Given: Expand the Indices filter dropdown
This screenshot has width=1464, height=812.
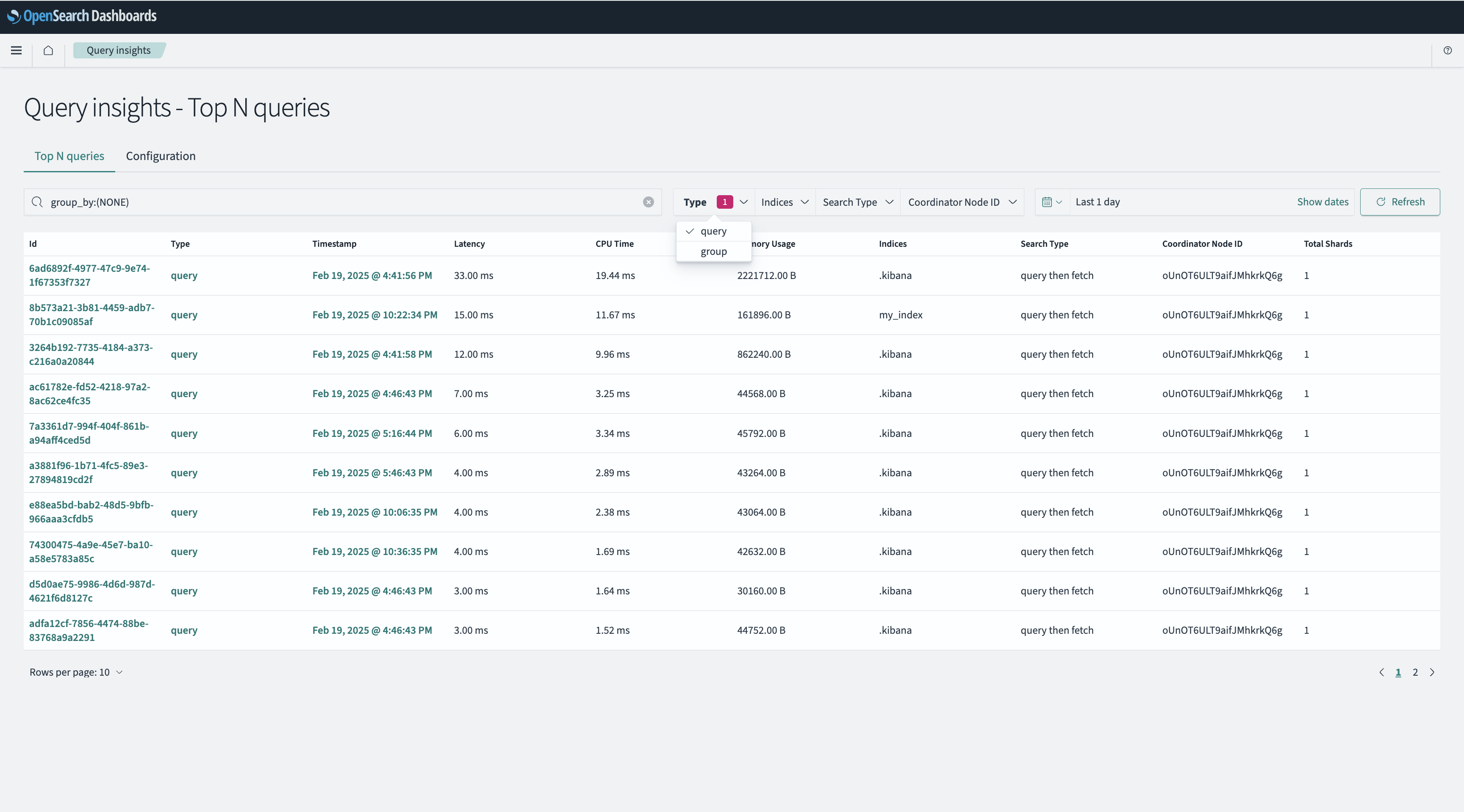Looking at the screenshot, I should (x=785, y=202).
